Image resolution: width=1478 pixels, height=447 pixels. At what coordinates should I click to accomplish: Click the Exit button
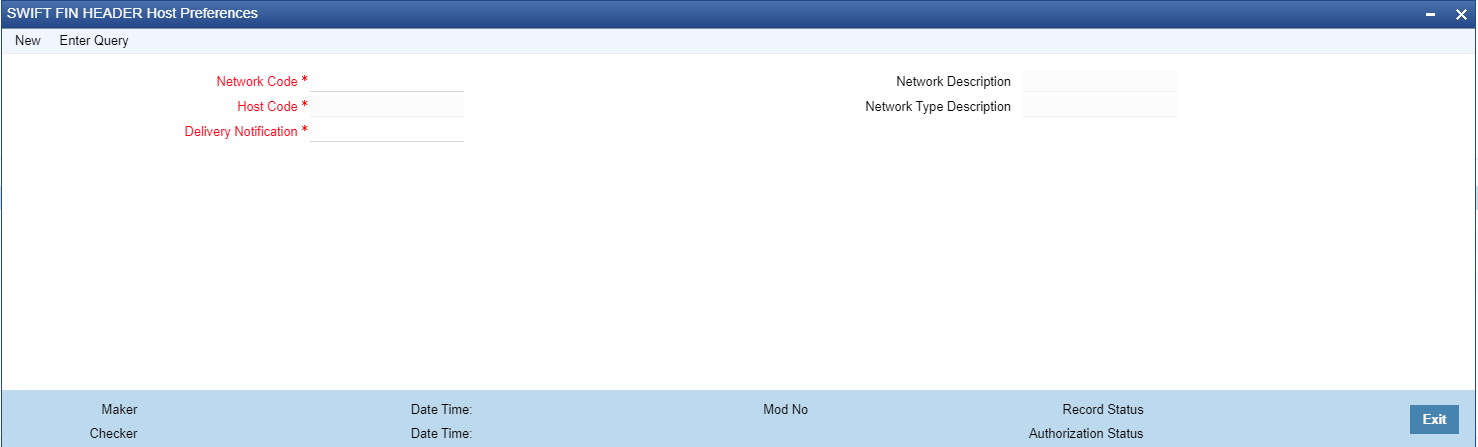1434,419
